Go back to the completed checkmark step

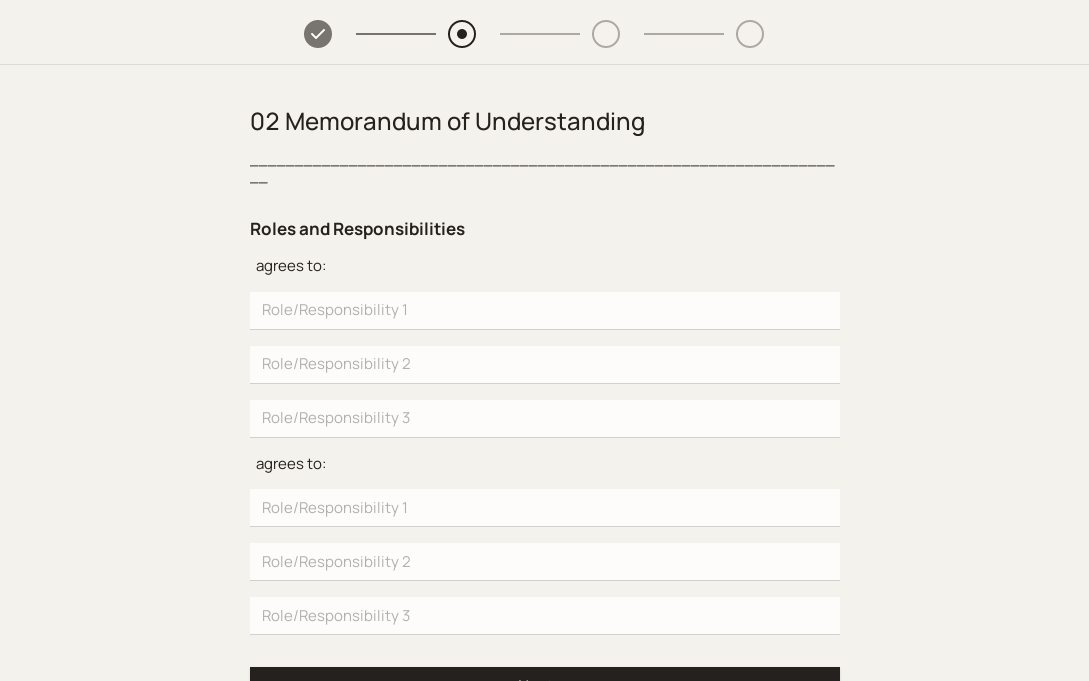click(318, 34)
